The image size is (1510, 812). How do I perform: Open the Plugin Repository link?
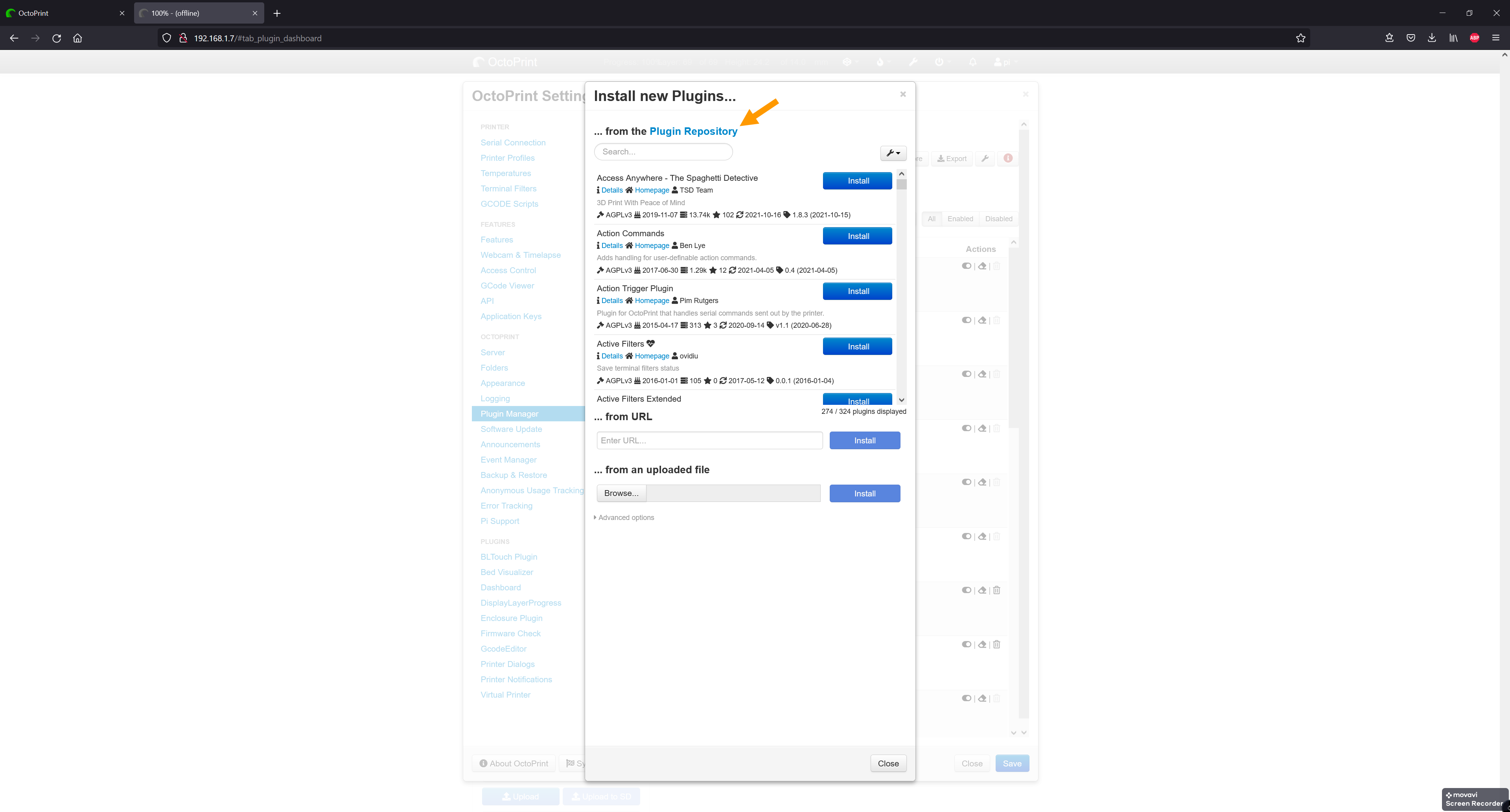click(x=693, y=131)
